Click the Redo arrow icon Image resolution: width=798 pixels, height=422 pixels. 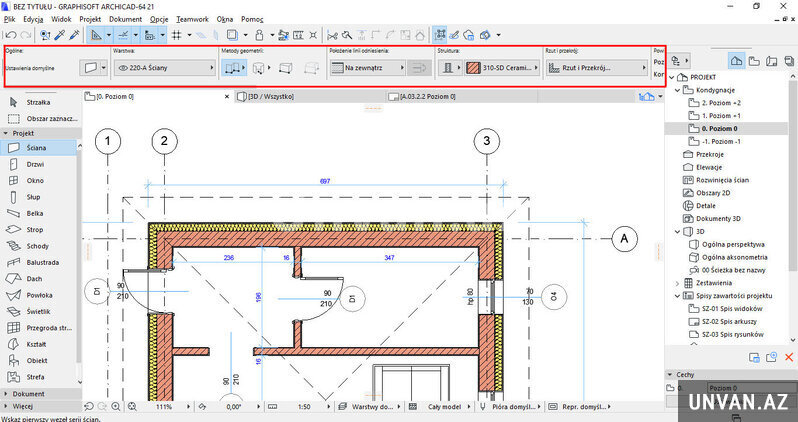[26, 35]
